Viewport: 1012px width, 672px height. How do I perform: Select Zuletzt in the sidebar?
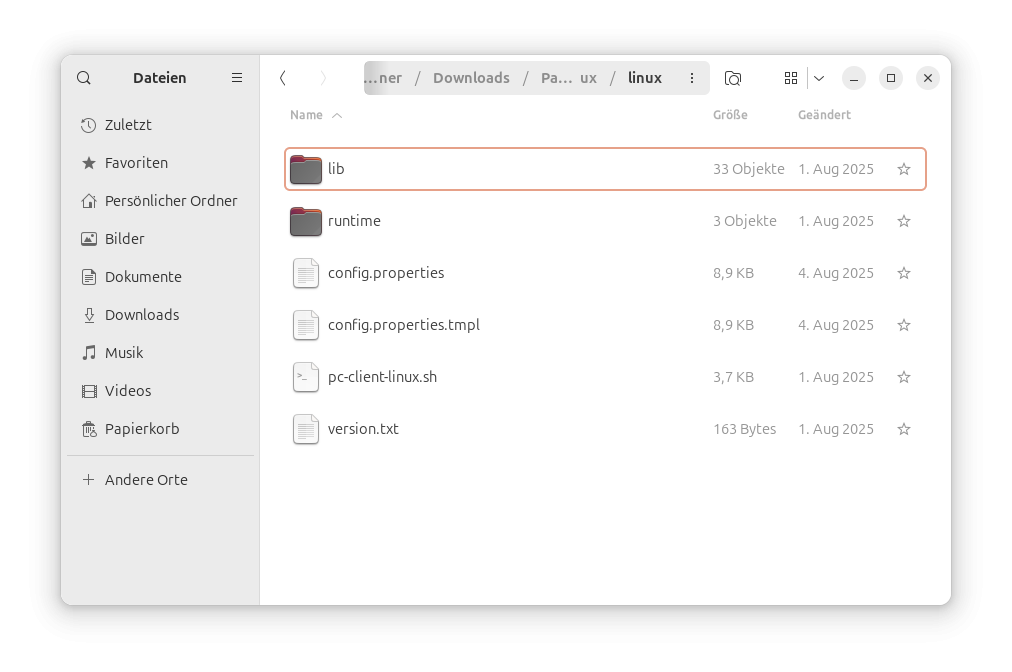tap(160, 125)
